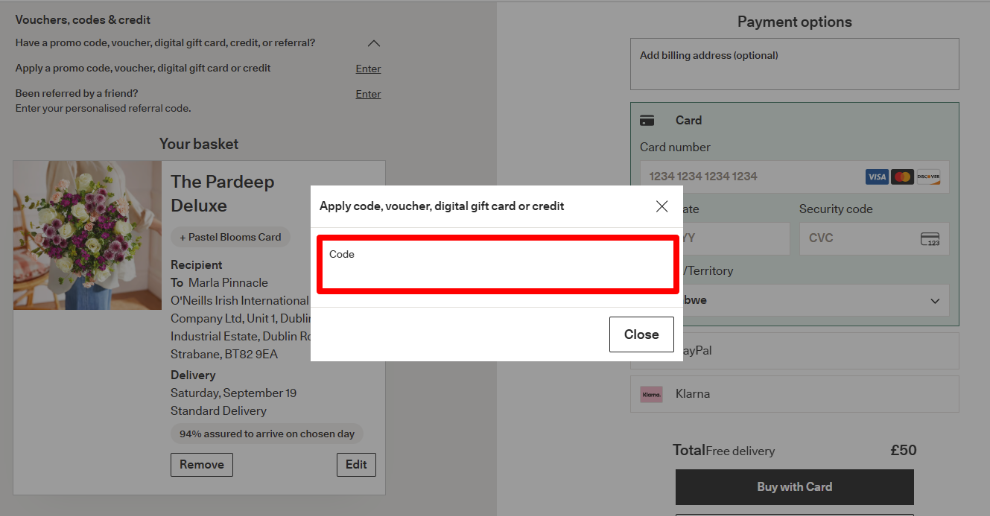Edit the Pardeep Deluxe basket item
990x516 pixels.
(x=356, y=465)
